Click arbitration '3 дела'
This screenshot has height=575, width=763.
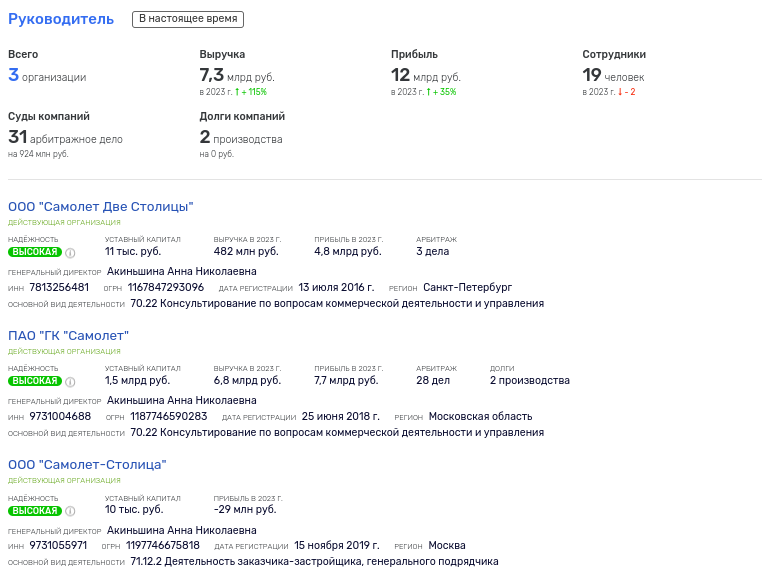click(x=433, y=252)
